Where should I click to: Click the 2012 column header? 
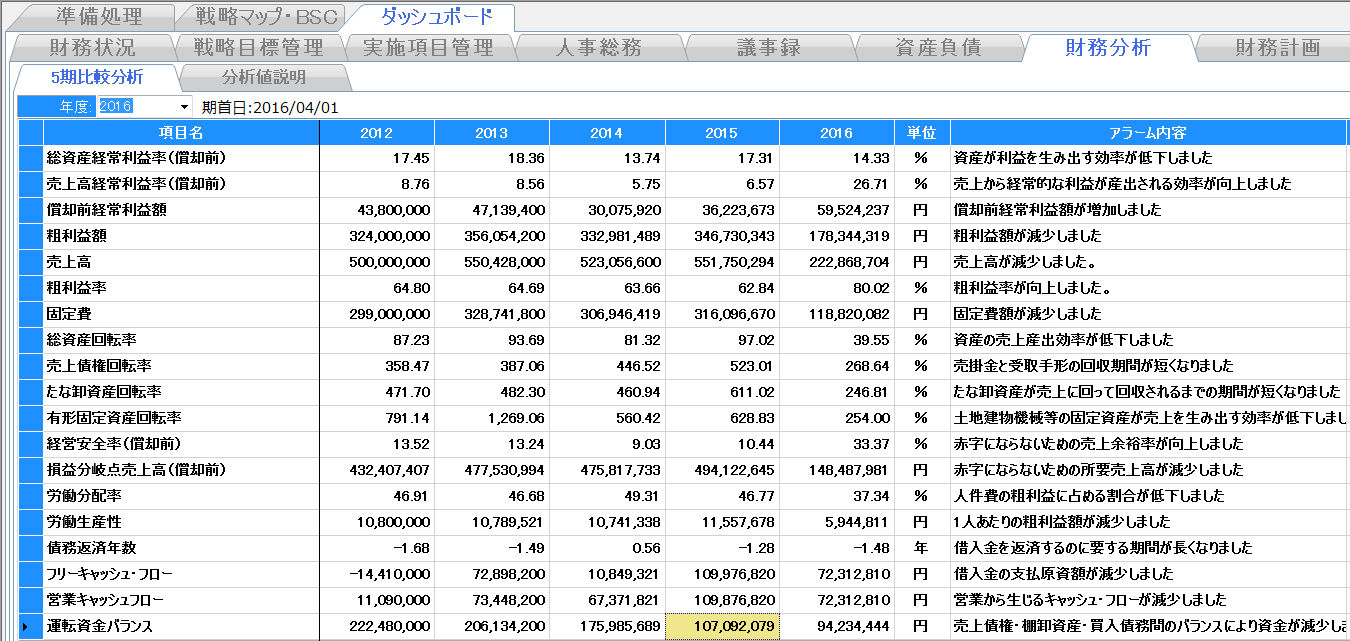[x=376, y=133]
